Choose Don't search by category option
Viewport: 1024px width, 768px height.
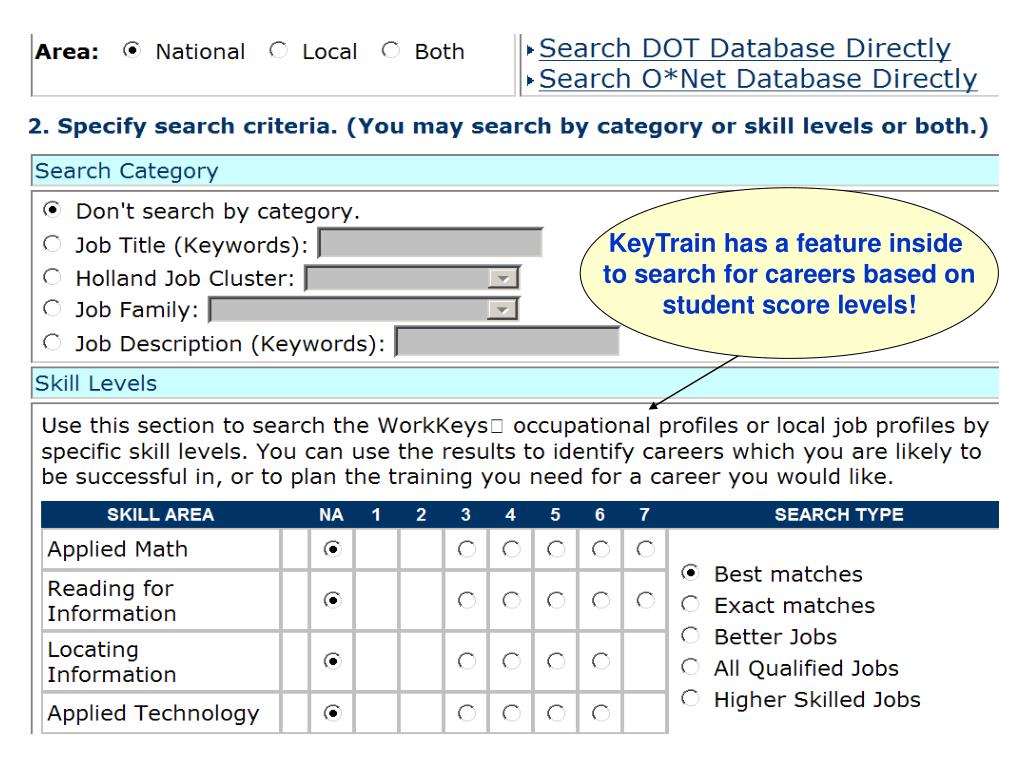click(x=52, y=210)
